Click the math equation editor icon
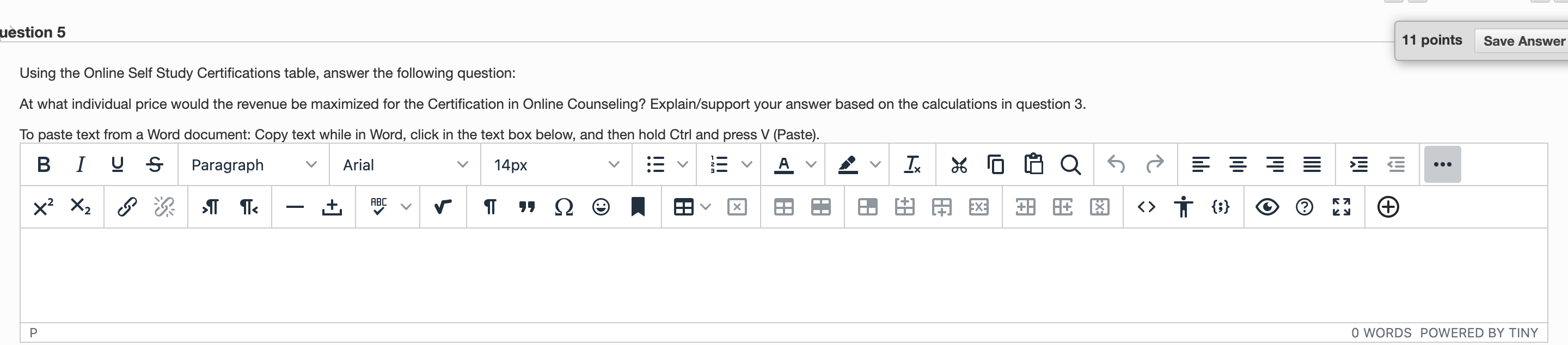The width and height of the screenshot is (1568, 345). coord(443,207)
